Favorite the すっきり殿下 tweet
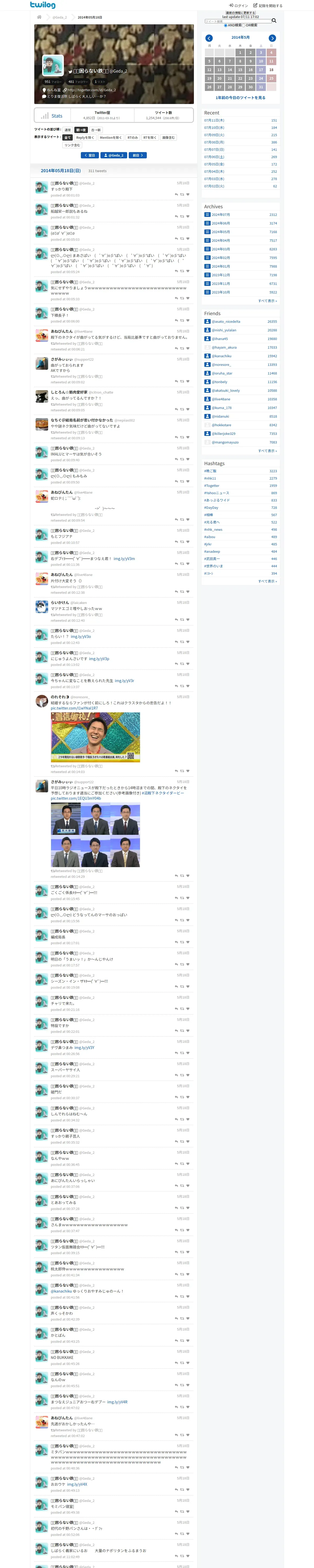 188,195
